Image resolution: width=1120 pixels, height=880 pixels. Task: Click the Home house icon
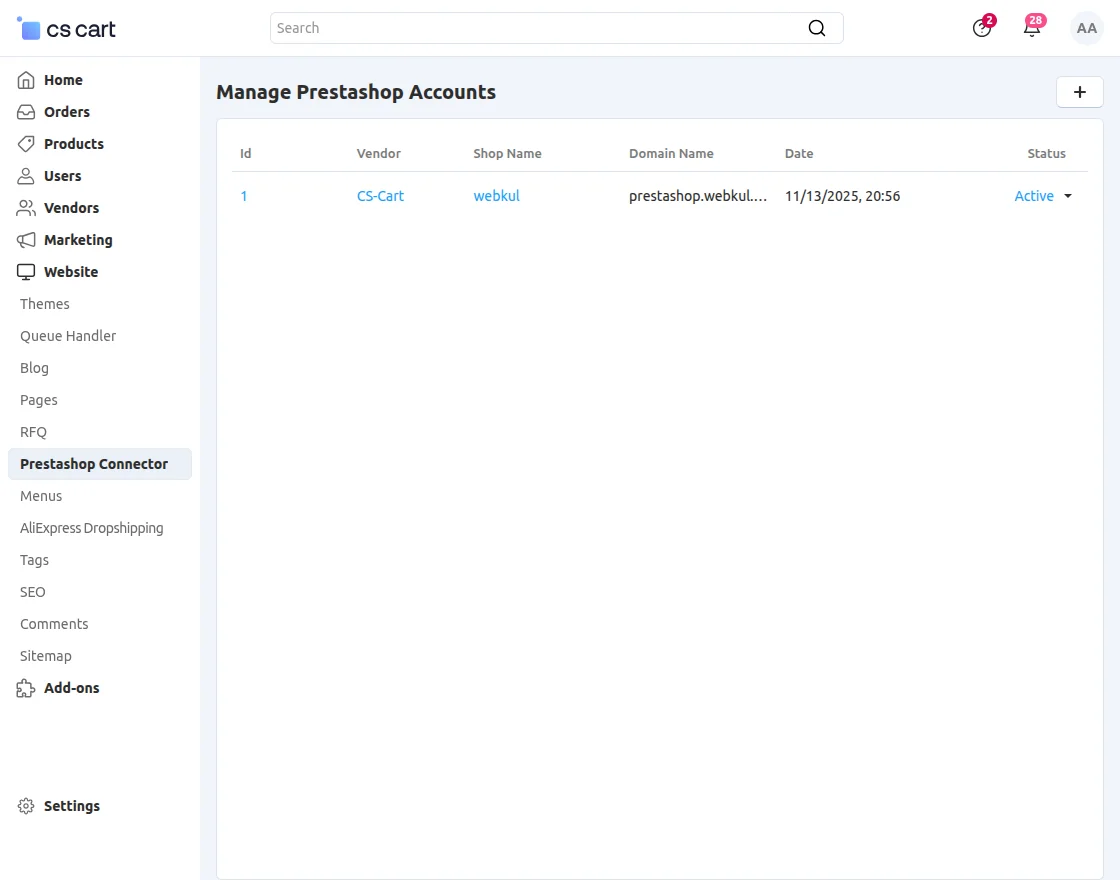26,80
